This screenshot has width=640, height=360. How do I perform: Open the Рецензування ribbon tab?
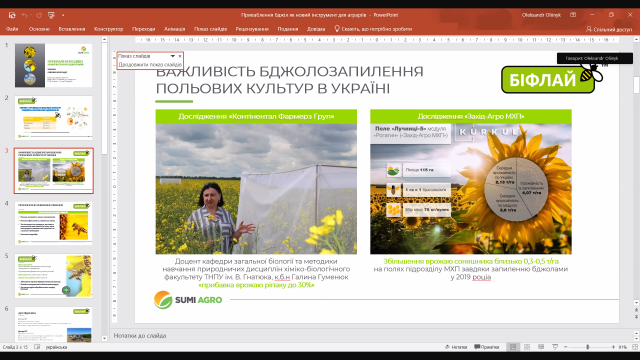(252, 29)
